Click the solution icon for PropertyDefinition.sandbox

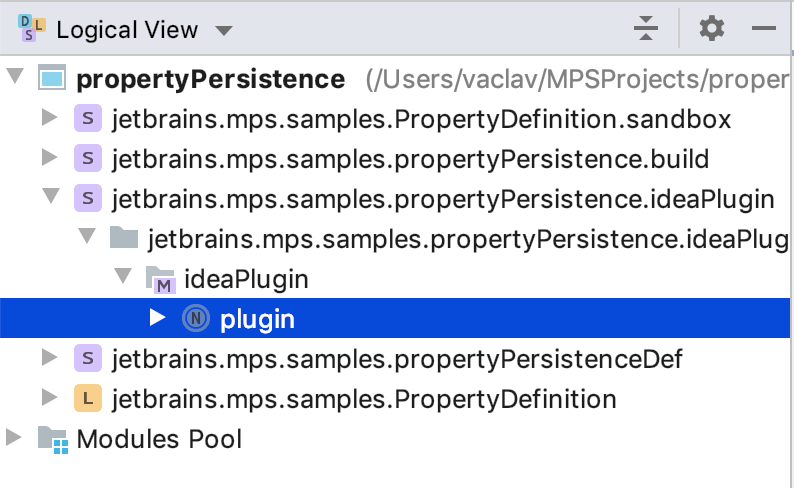(87, 119)
